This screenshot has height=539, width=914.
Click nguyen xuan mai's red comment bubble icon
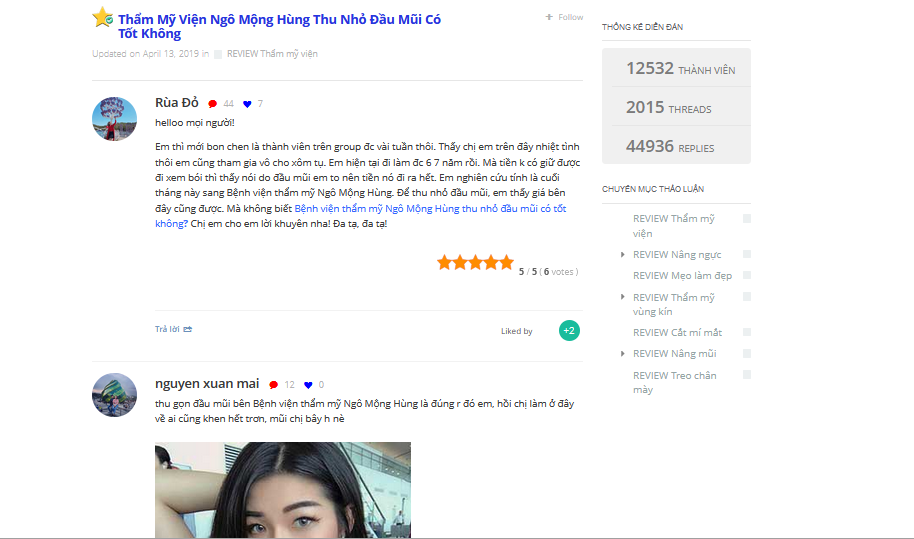point(273,385)
